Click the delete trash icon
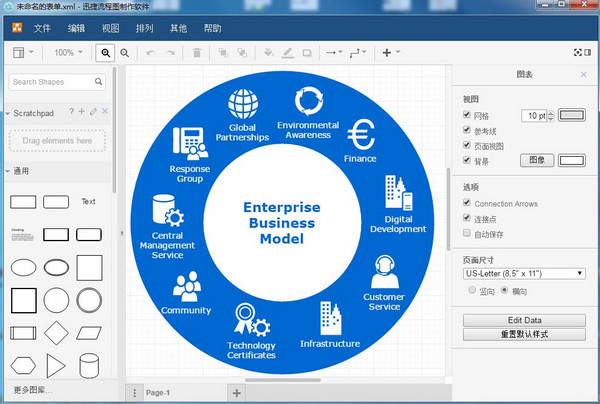600x404 pixels. point(197,52)
